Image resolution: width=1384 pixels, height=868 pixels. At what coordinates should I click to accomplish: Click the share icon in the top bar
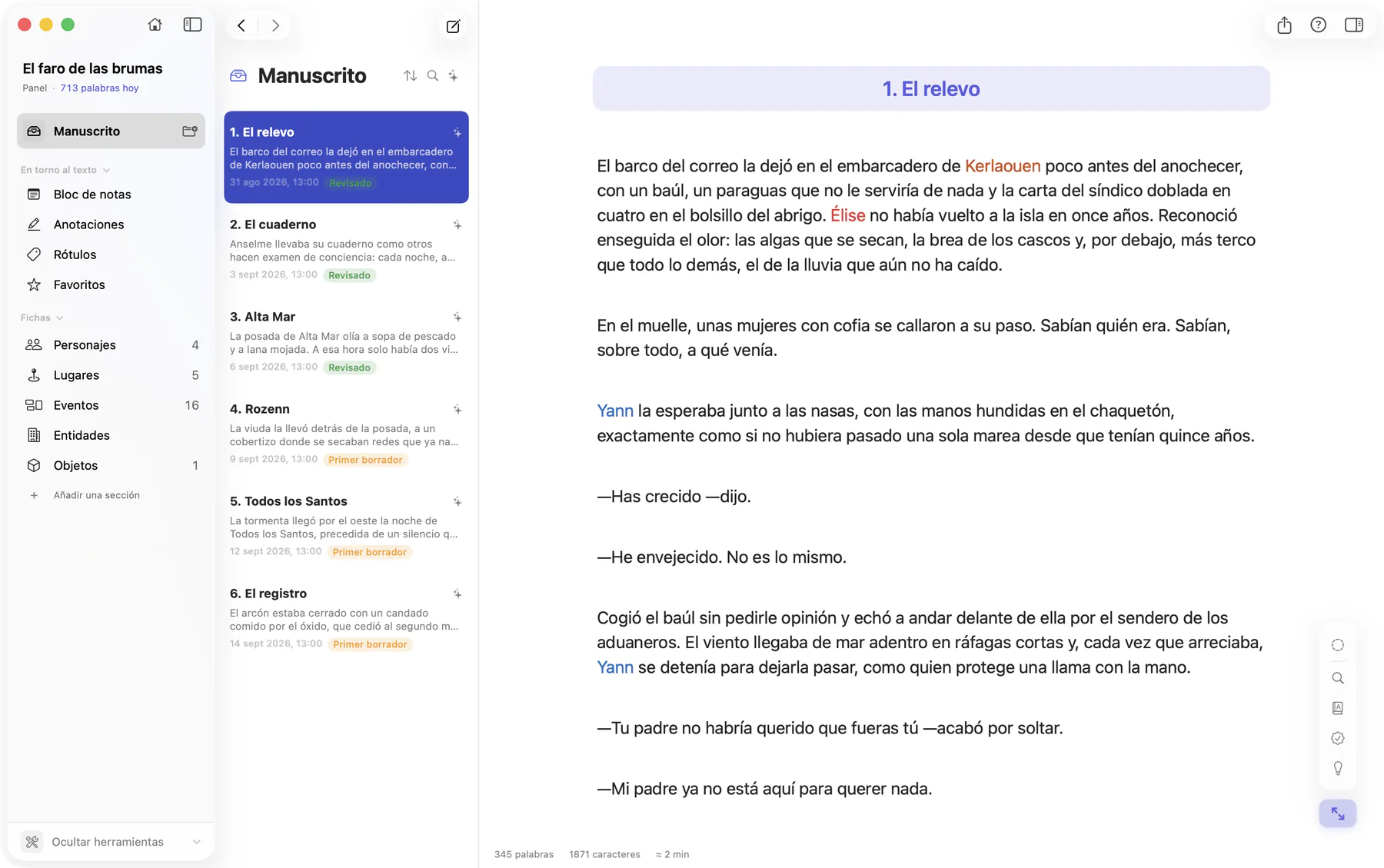tap(1284, 25)
